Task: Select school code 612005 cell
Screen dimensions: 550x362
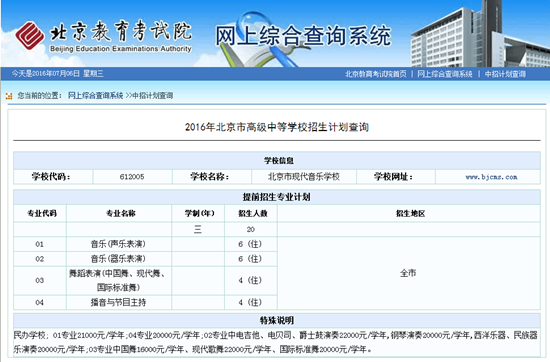Action: [132, 177]
